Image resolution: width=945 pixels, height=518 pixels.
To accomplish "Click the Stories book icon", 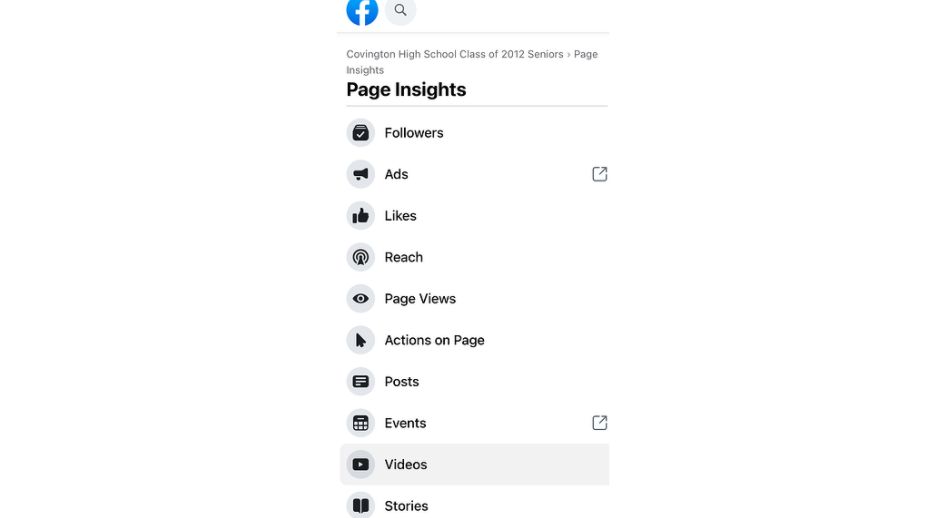I will pyautogui.click(x=360, y=505).
